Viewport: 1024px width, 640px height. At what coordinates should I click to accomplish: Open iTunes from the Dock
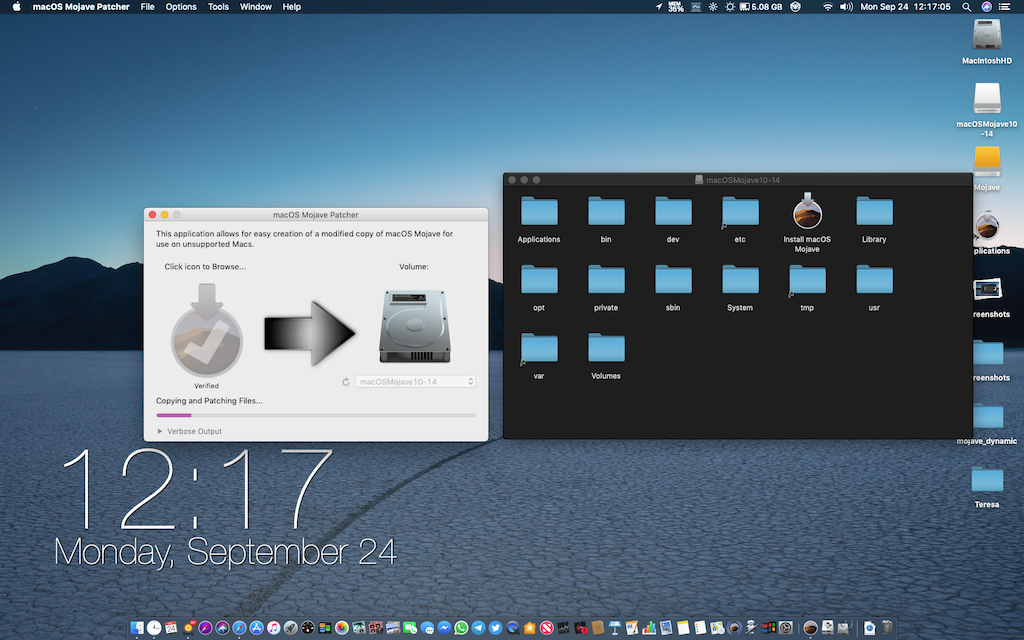pos(274,628)
